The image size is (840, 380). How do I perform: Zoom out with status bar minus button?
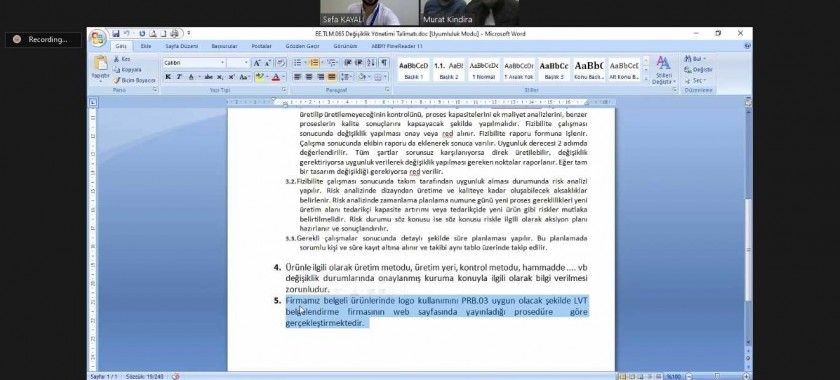coord(689,376)
